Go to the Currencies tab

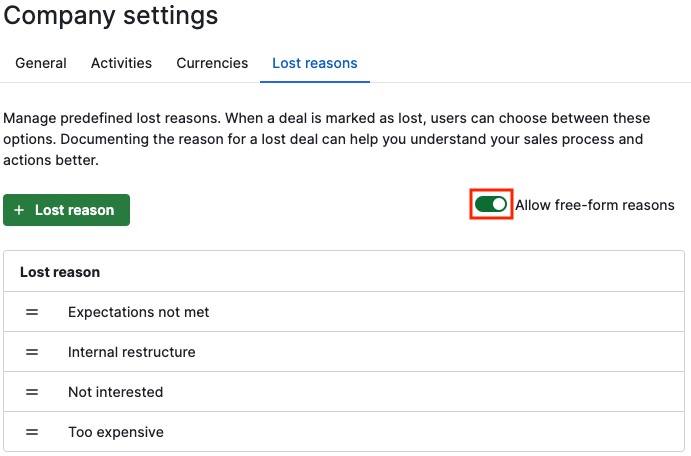click(212, 63)
